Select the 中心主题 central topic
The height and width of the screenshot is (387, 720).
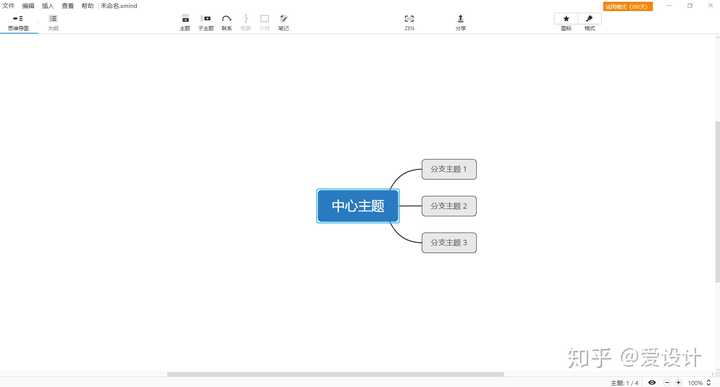tap(358, 206)
